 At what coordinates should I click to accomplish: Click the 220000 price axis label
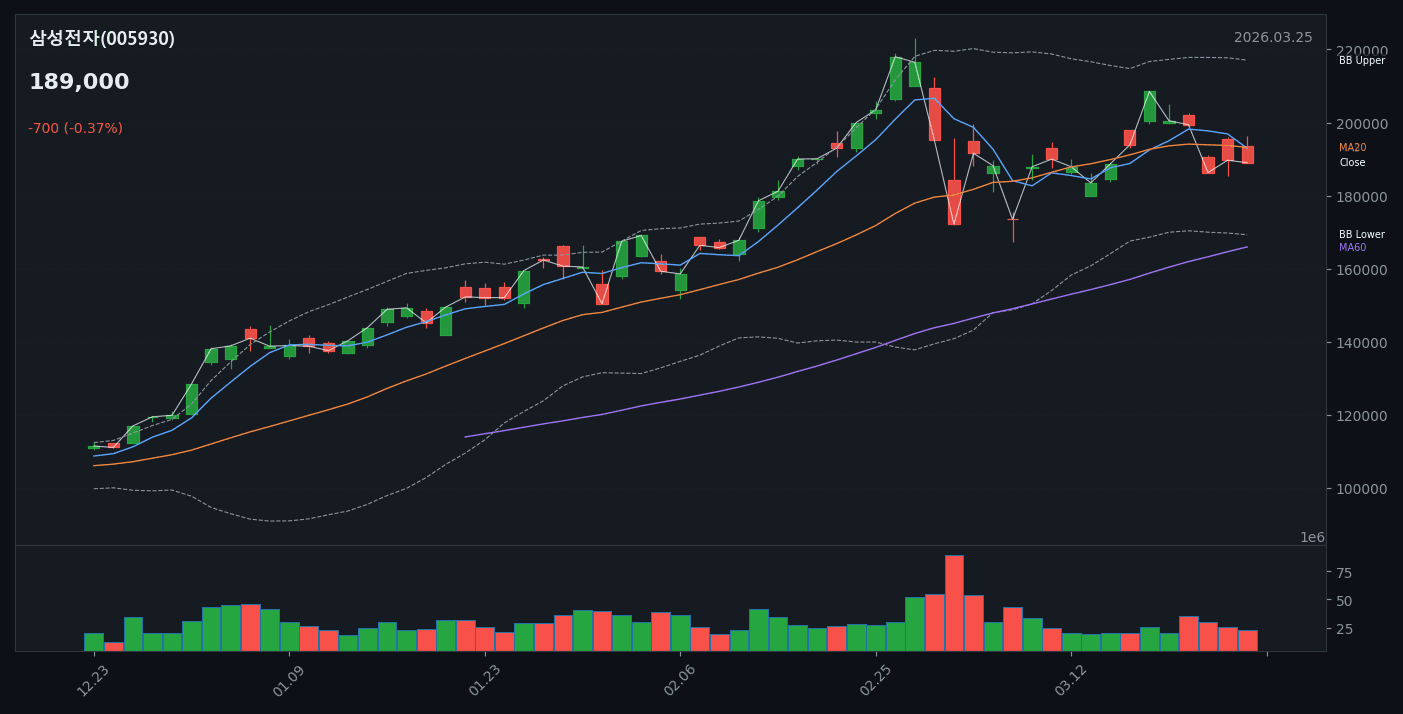pyautogui.click(x=1362, y=51)
